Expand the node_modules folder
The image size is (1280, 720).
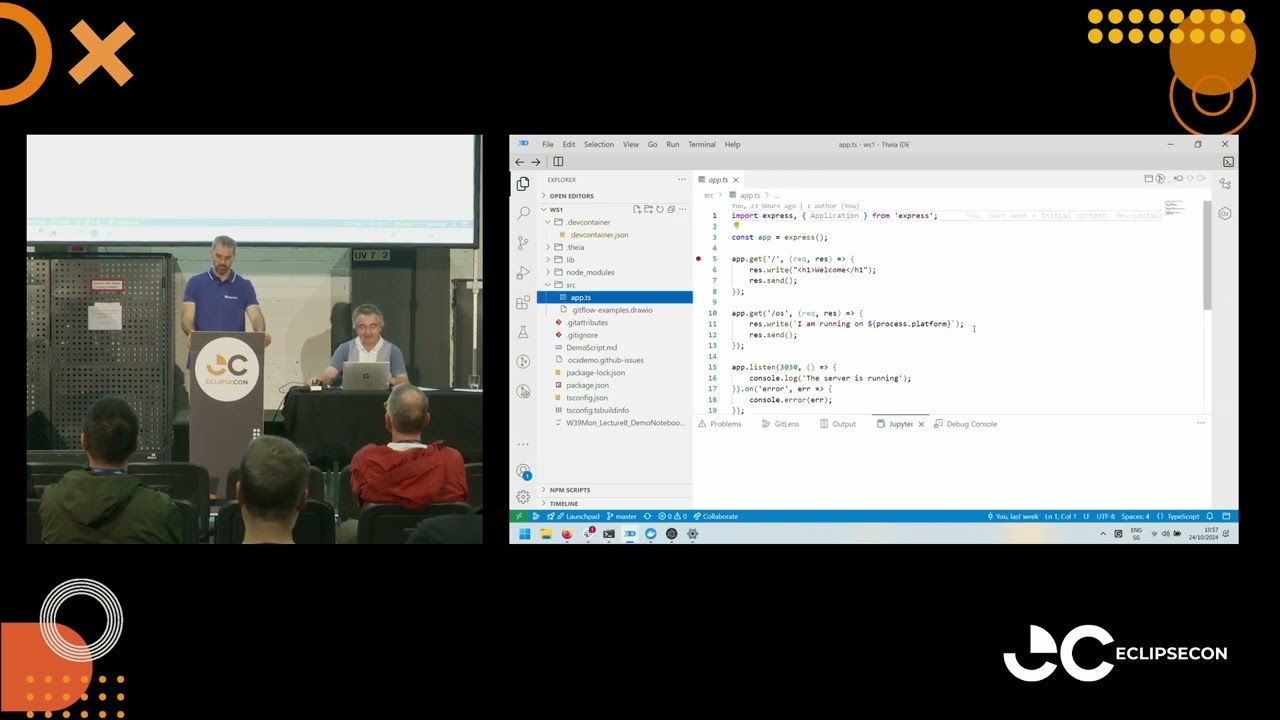tap(590, 272)
